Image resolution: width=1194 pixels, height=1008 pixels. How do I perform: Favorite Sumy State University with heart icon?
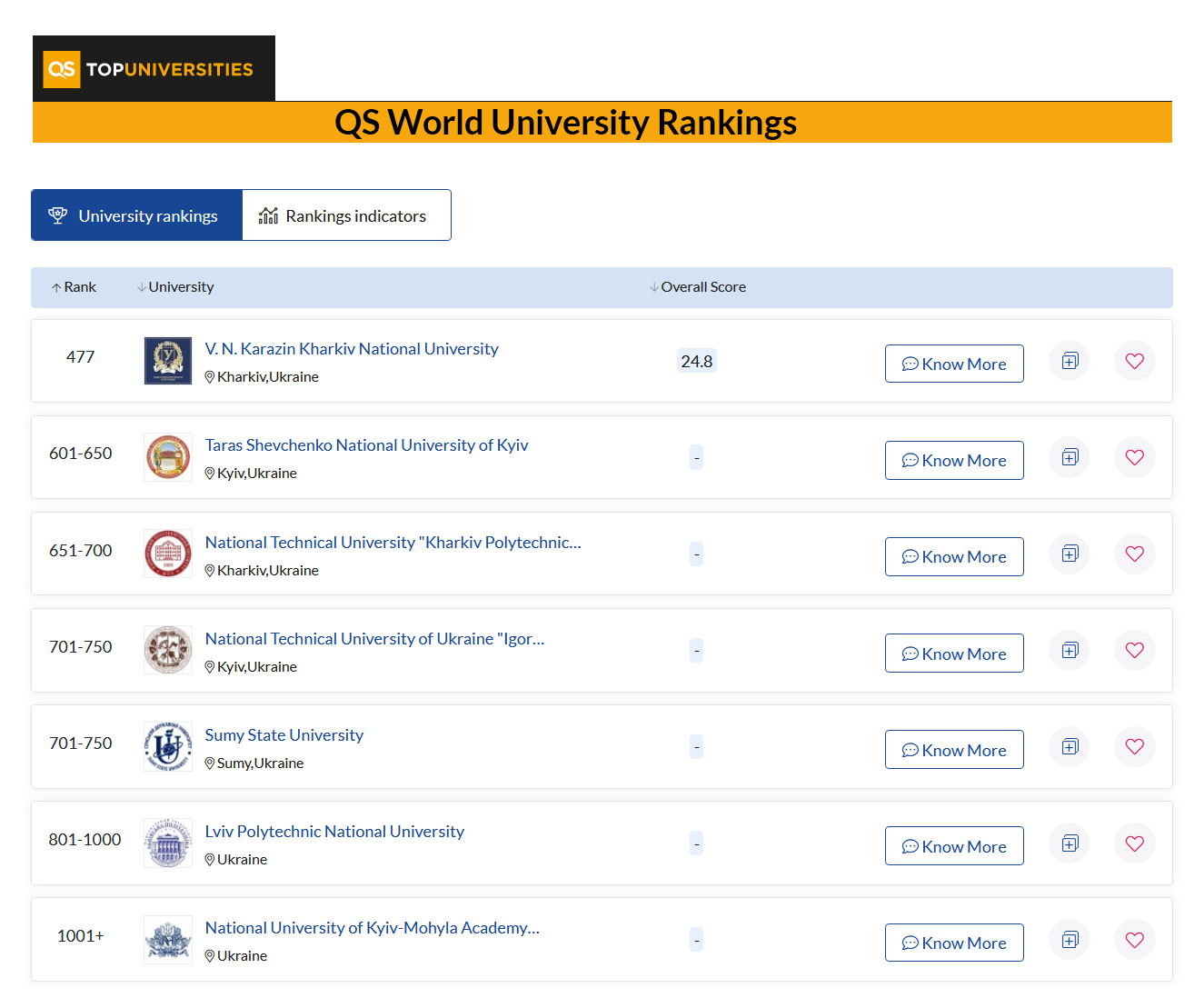(1135, 746)
